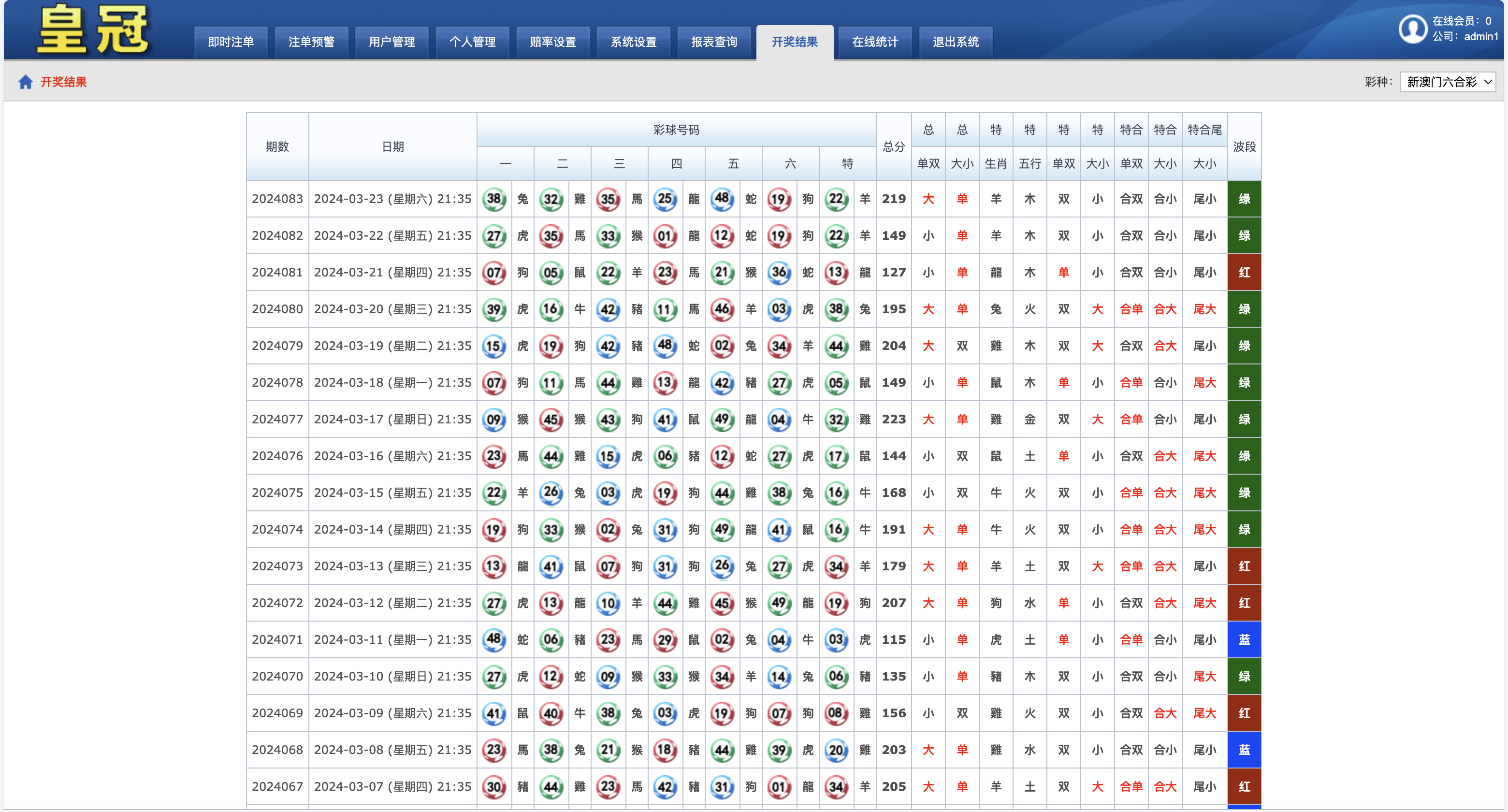Click blue ball 15 in period 2024079
The image size is (1508, 812).
493,346
